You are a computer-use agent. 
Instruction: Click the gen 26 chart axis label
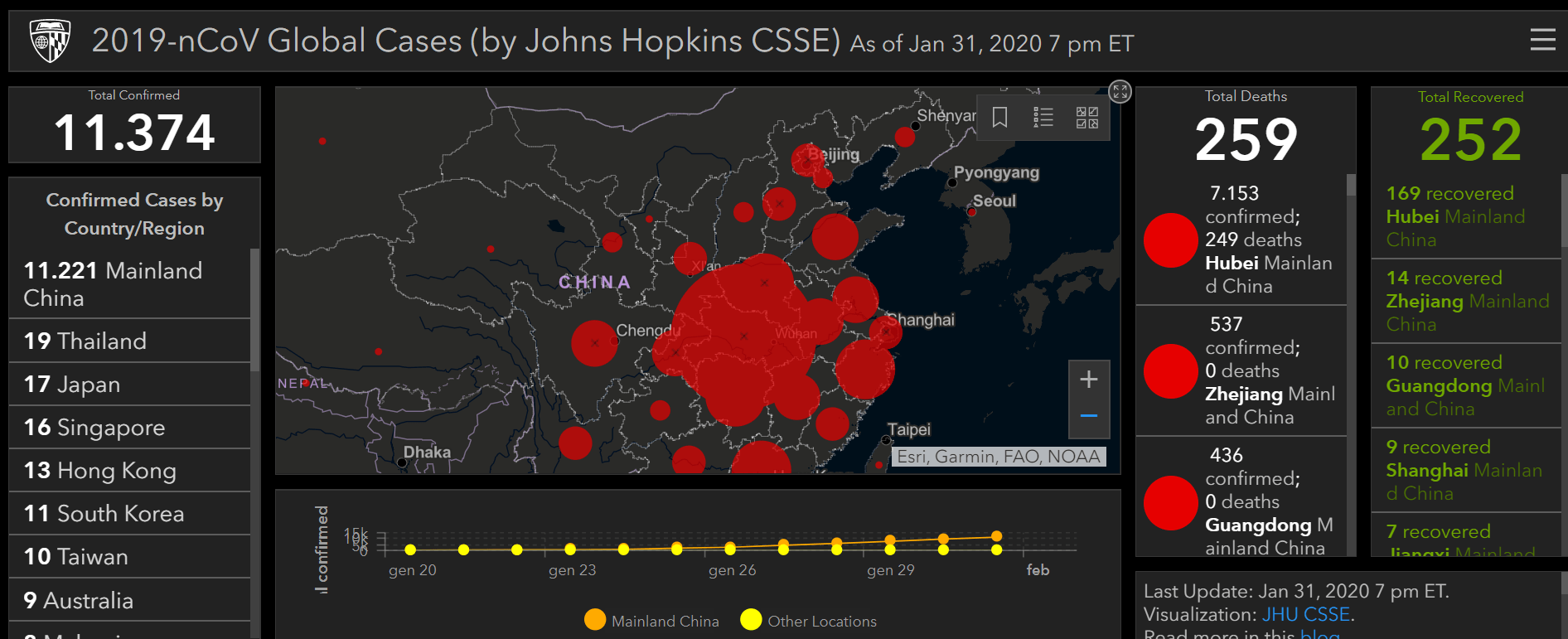[x=732, y=570]
